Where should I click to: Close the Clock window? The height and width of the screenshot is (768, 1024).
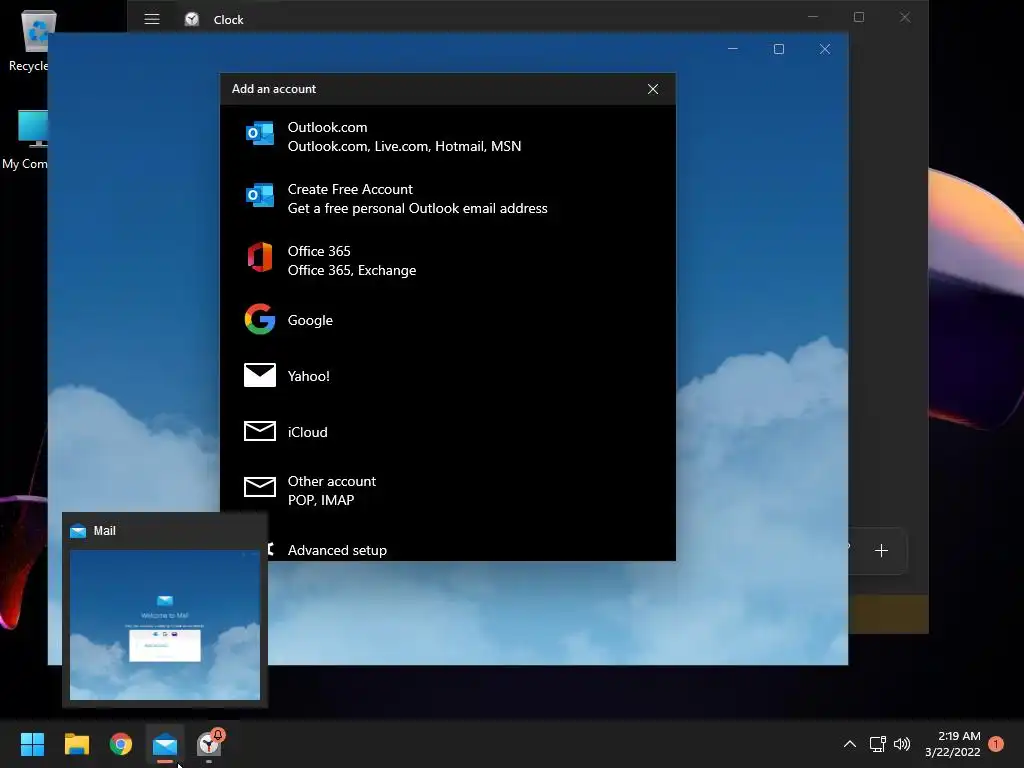[904, 17]
